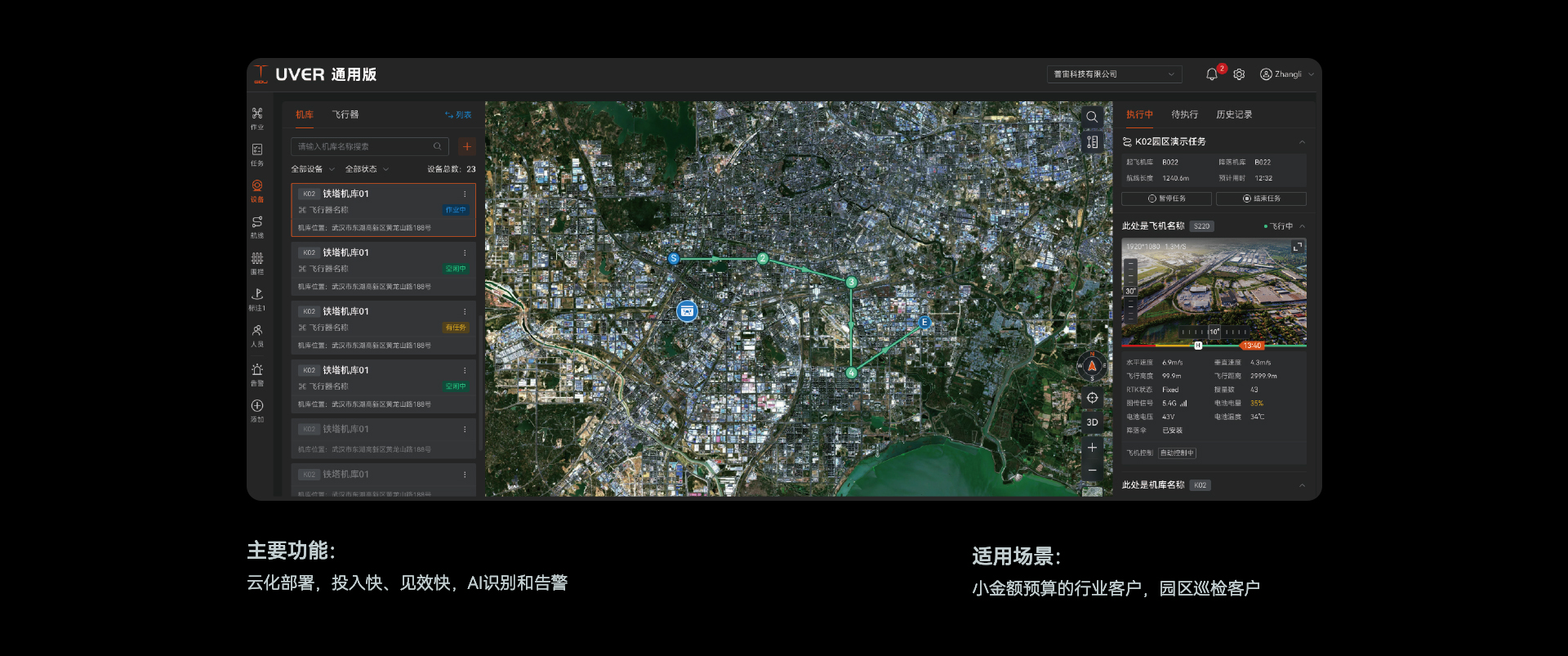
Task: Click the map search magnifier icon
Action: coord(1092,117)
